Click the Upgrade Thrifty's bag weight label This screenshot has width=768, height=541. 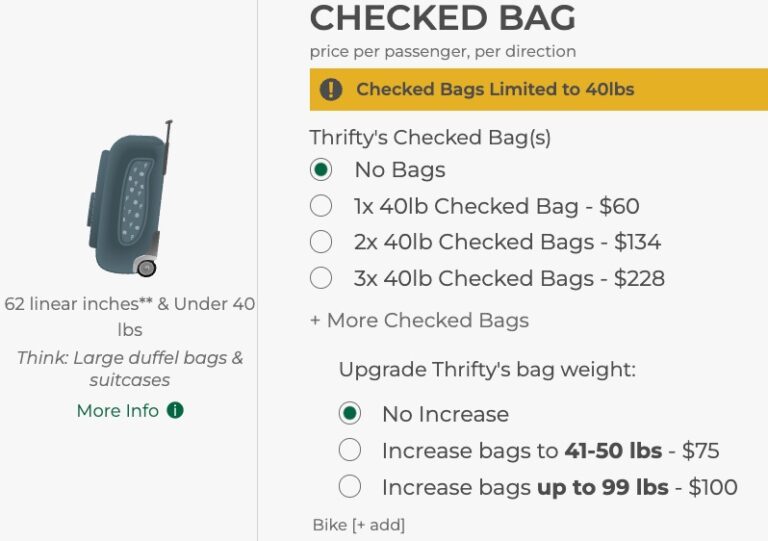(487, 369)
